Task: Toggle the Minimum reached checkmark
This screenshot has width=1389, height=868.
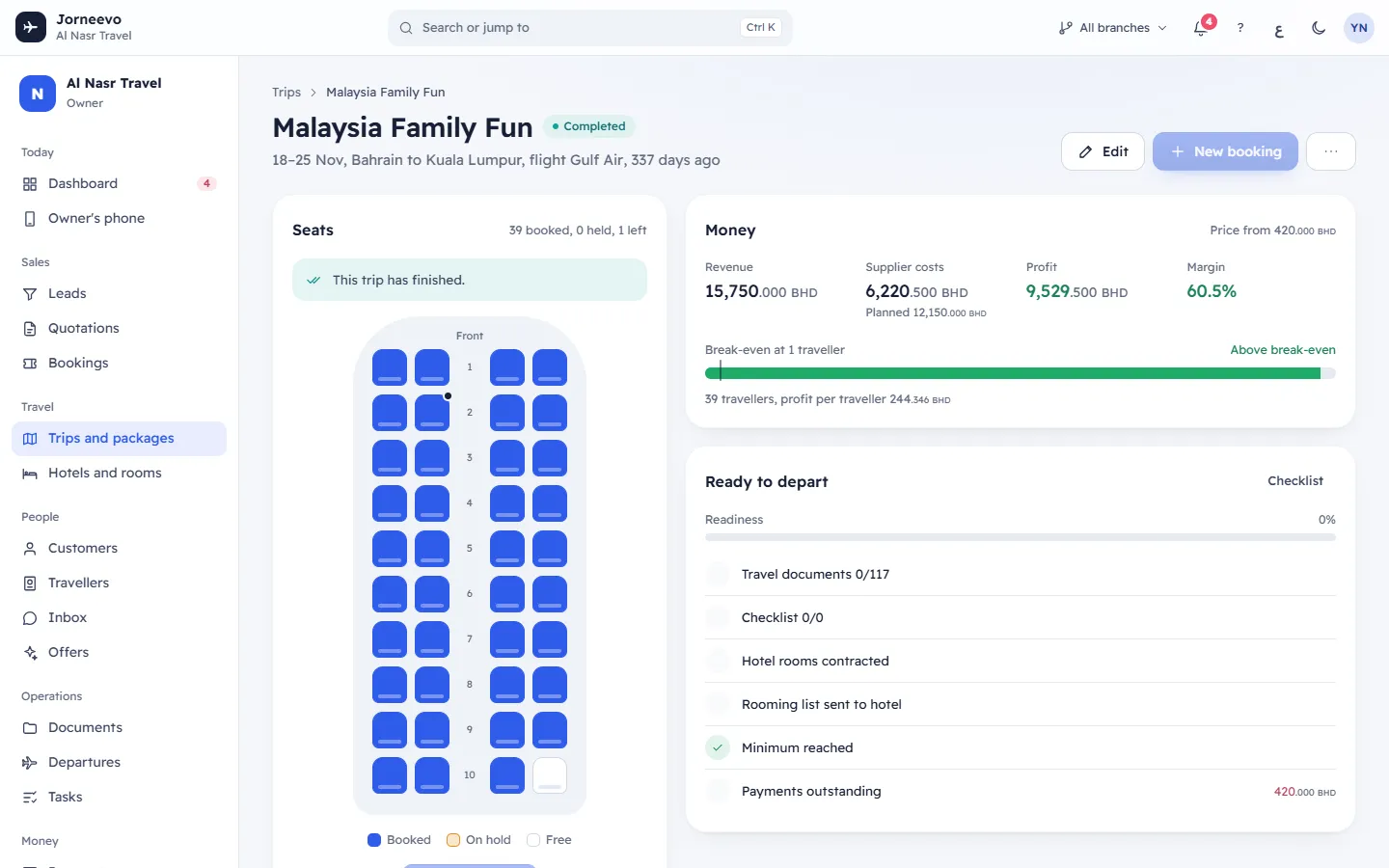Action: pos(718,747)
